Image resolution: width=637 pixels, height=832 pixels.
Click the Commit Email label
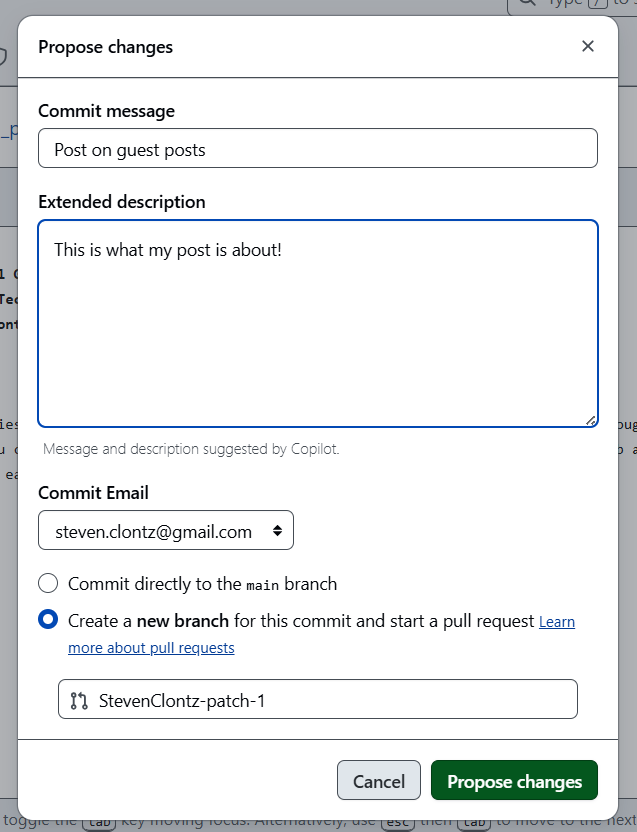93,493
